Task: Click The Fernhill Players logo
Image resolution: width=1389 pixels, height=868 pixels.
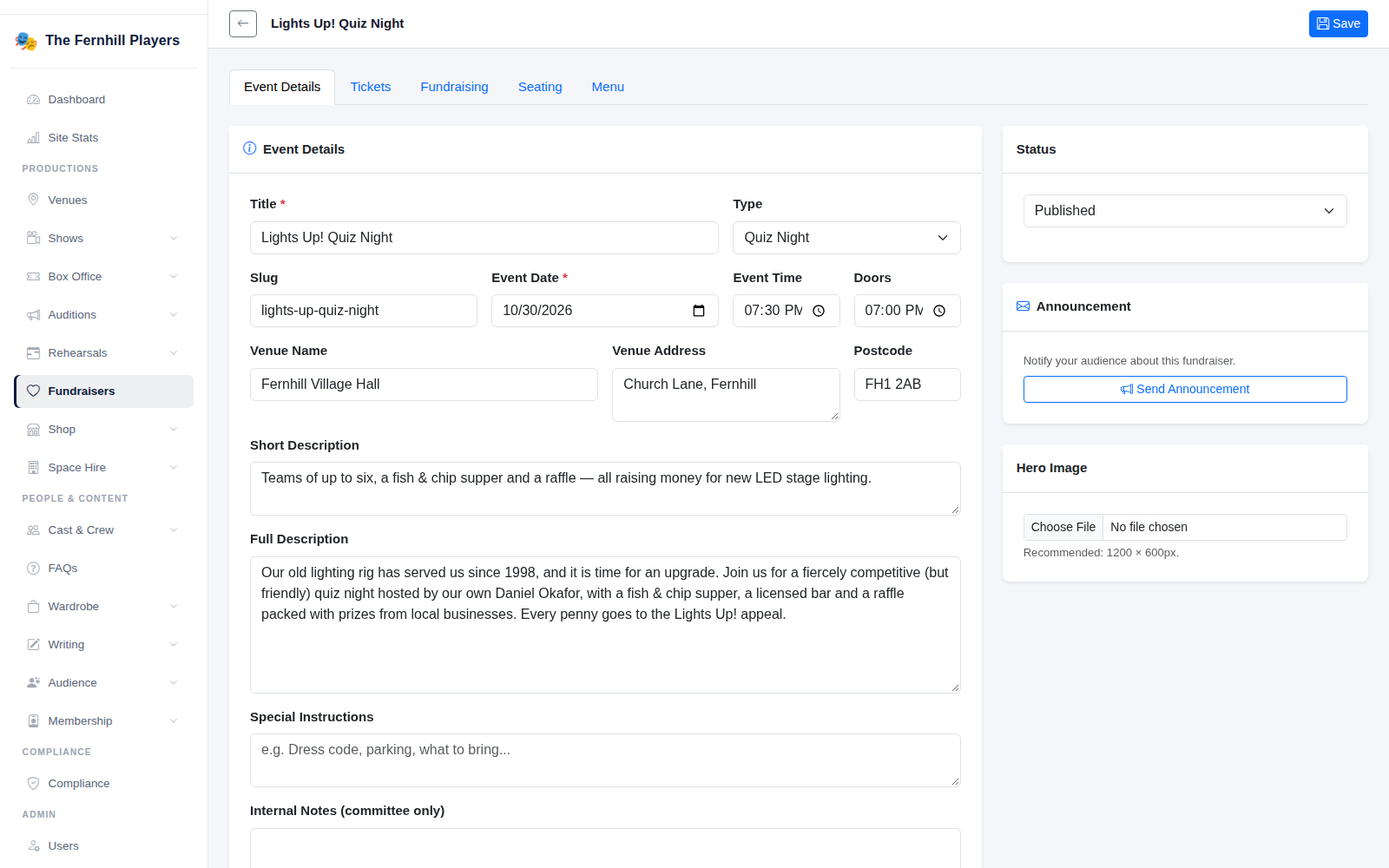Action: (x=26, y=41)
